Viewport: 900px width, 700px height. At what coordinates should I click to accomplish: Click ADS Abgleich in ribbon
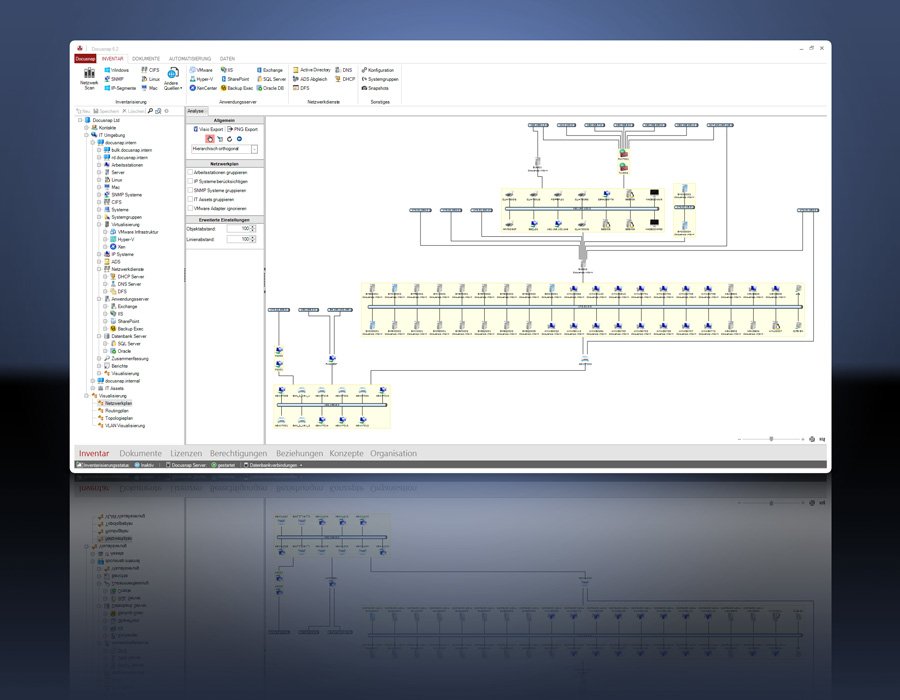click(x=310, y=79)
